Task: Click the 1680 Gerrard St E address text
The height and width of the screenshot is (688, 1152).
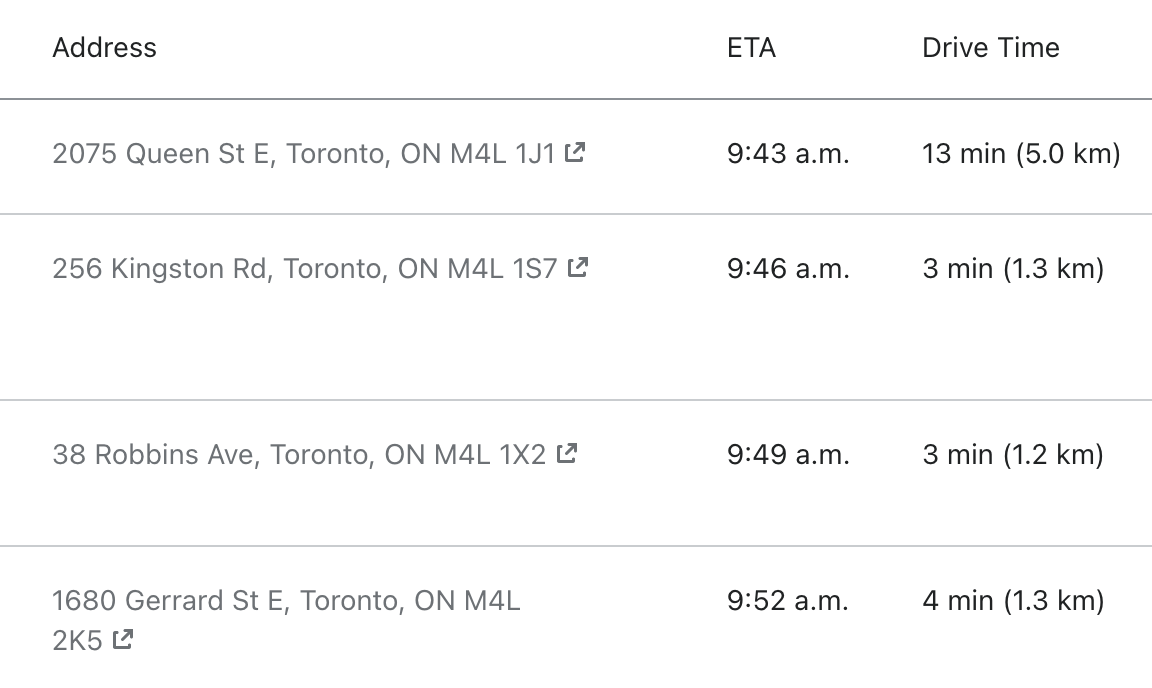Action: point(286,601)
